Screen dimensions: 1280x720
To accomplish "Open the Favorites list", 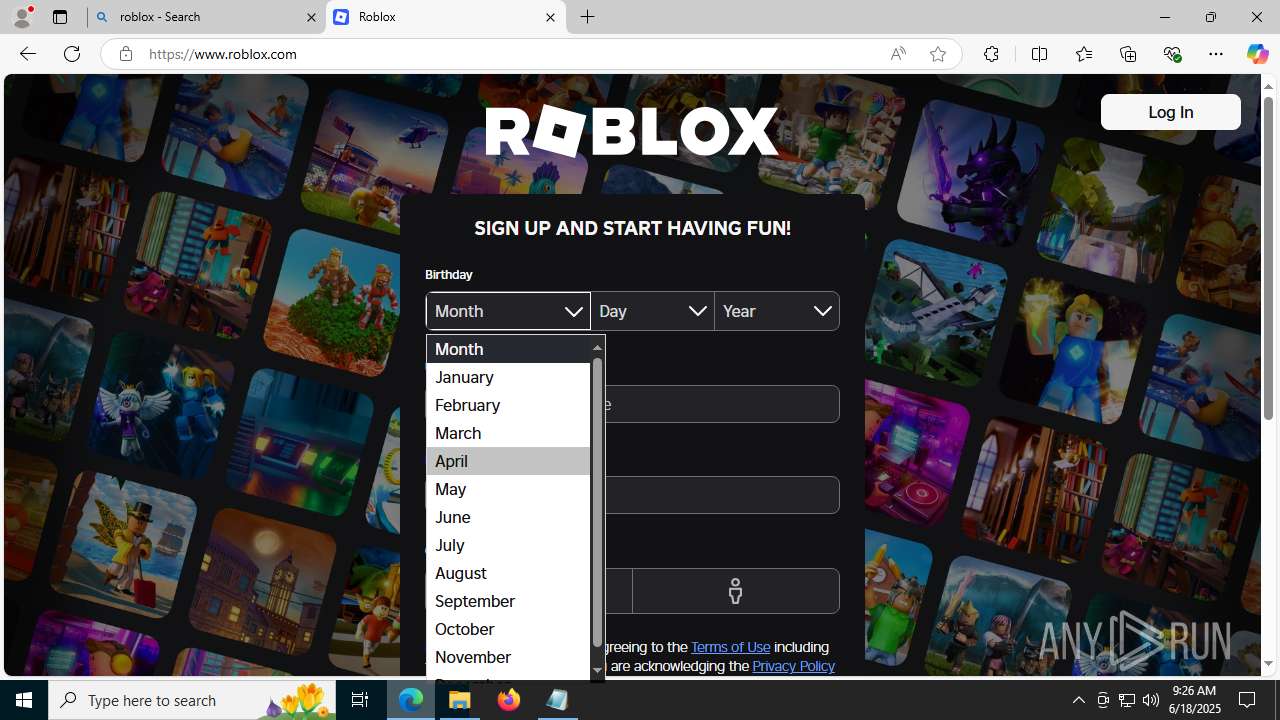I will [x=1083, y=54].
